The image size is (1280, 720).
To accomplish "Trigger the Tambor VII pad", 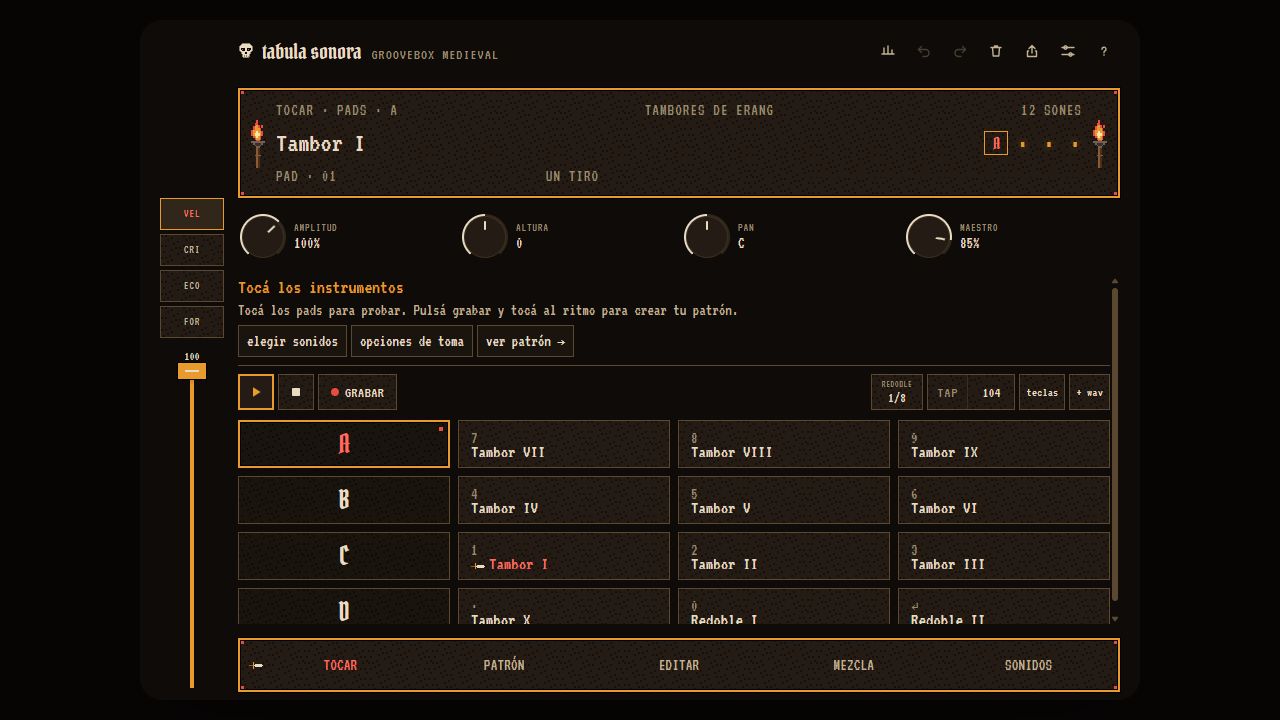I will pos(564,444).
